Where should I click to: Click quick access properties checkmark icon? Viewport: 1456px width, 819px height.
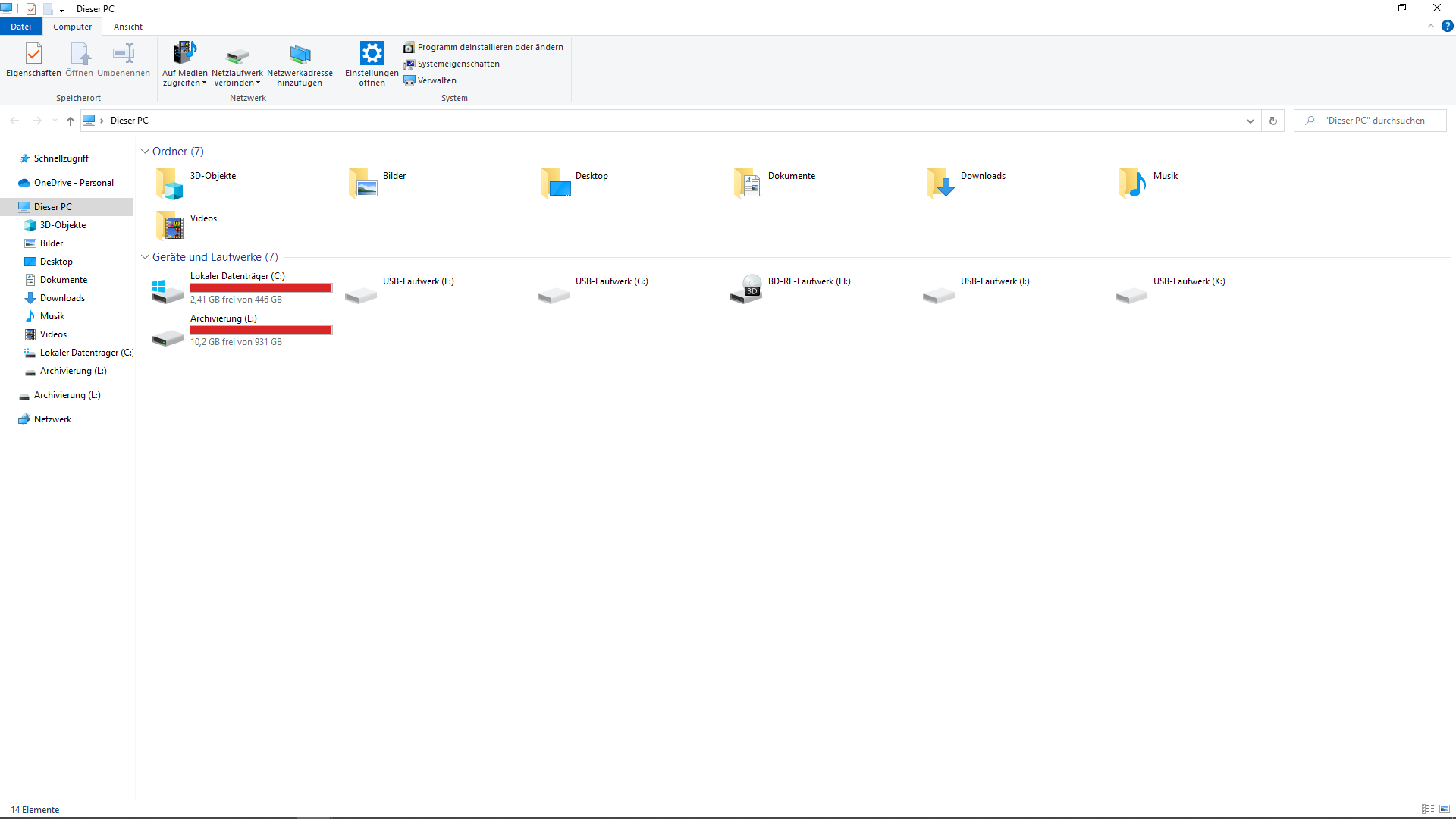(x=31, y=9)
